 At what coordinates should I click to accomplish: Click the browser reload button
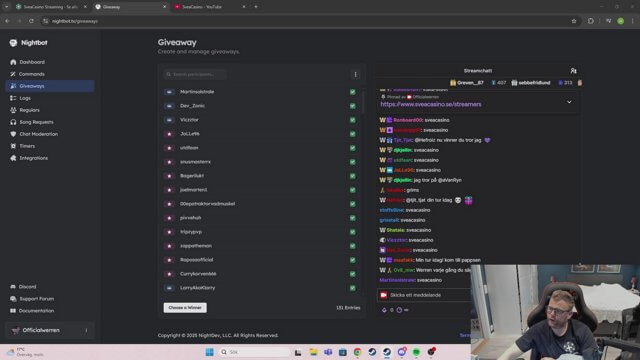pos(31,21)
